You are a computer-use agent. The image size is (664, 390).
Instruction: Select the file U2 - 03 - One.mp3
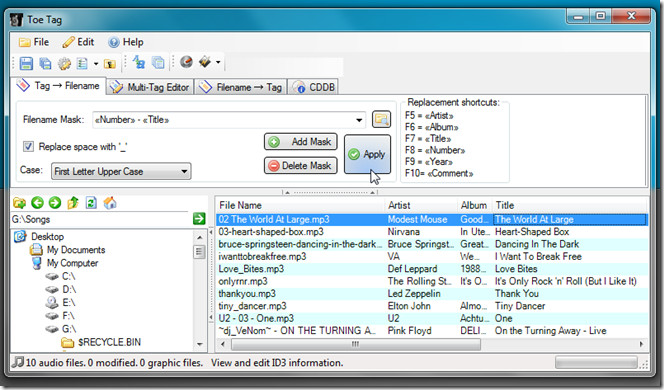tap(256, 318)
